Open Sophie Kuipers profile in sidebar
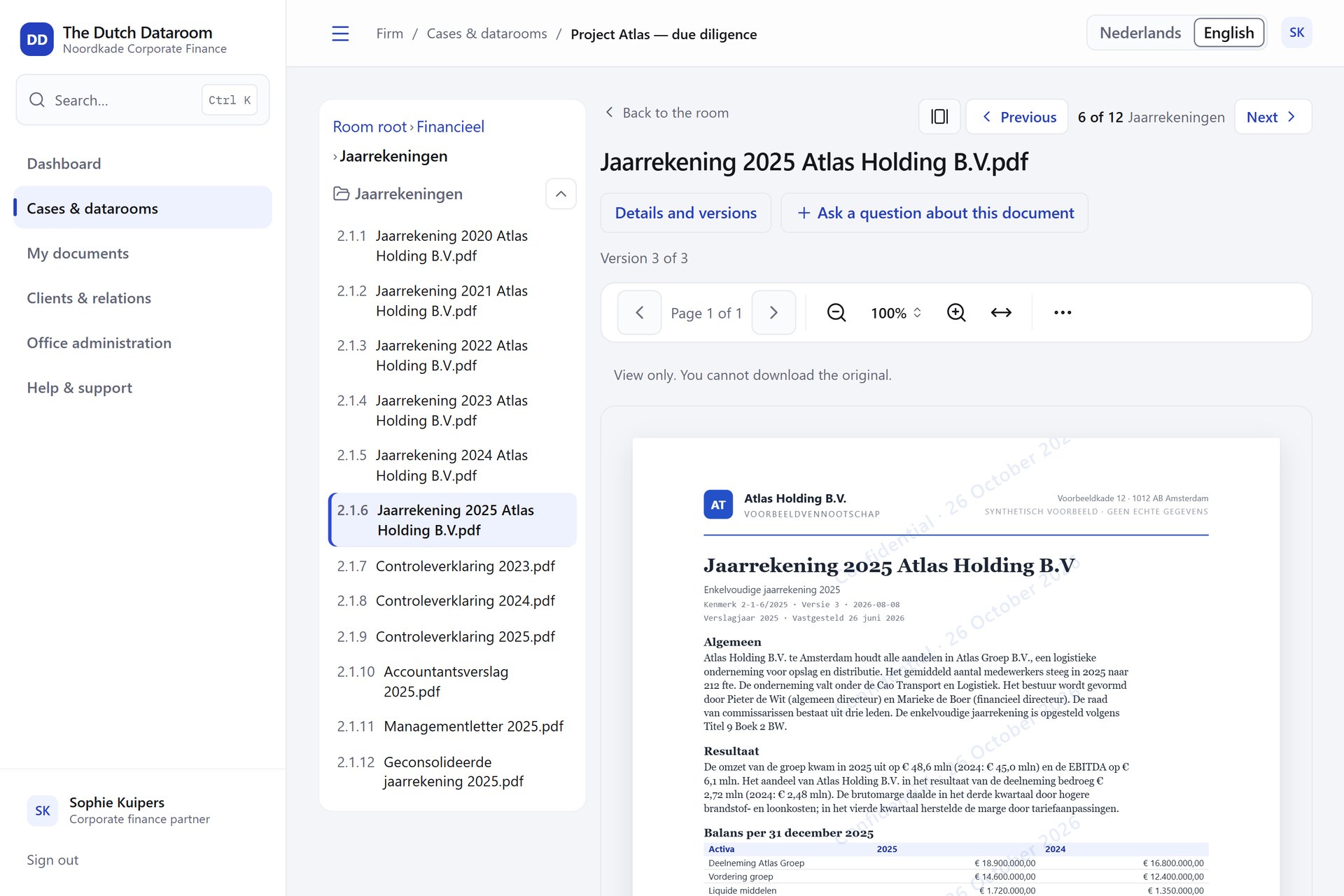This screenshot has height=896, width=1344. point(143,810)
